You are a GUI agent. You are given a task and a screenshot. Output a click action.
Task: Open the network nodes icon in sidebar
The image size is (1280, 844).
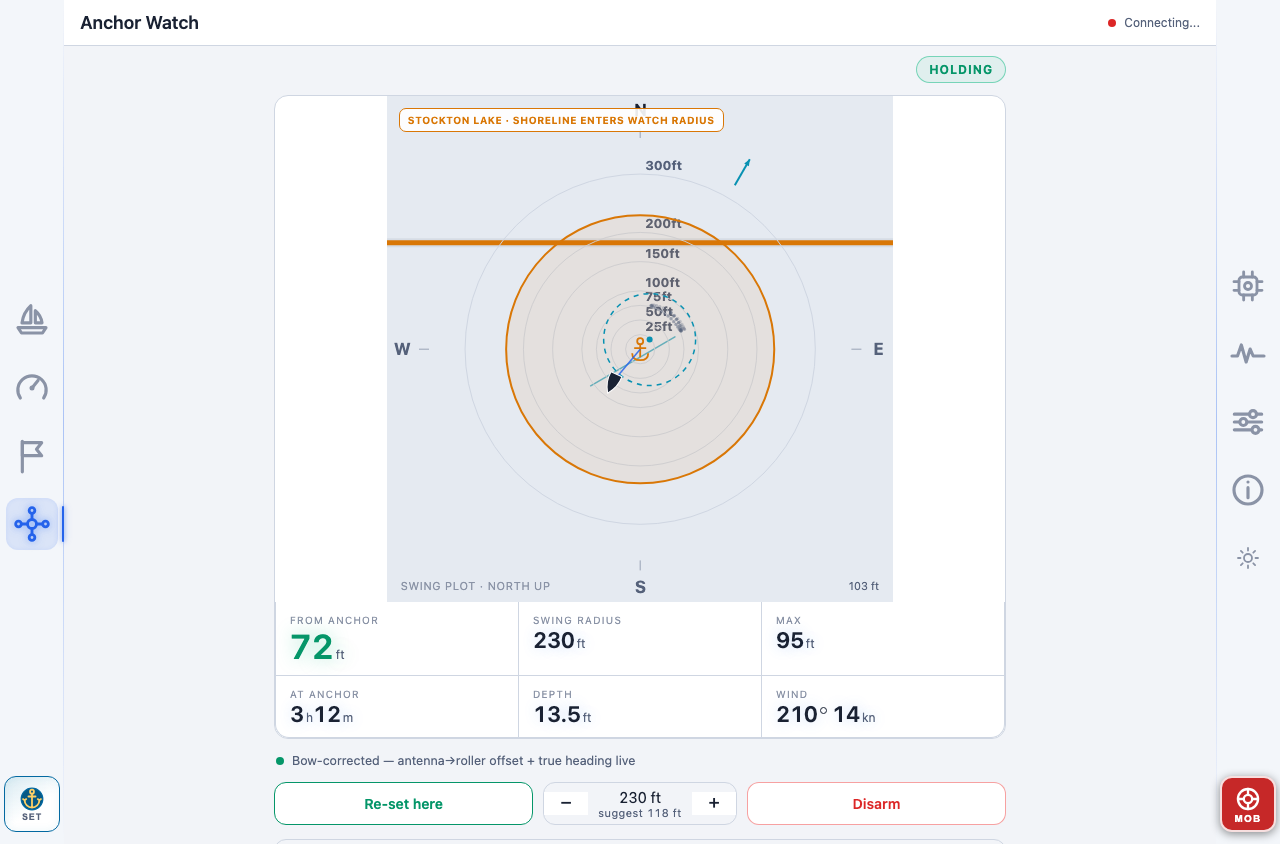[32, 524]
